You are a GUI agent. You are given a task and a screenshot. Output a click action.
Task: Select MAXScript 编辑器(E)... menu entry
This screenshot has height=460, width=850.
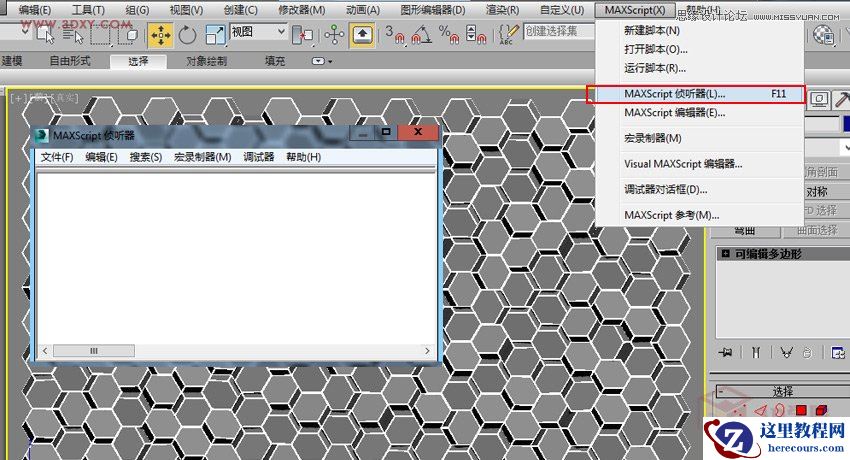point(699,113)
